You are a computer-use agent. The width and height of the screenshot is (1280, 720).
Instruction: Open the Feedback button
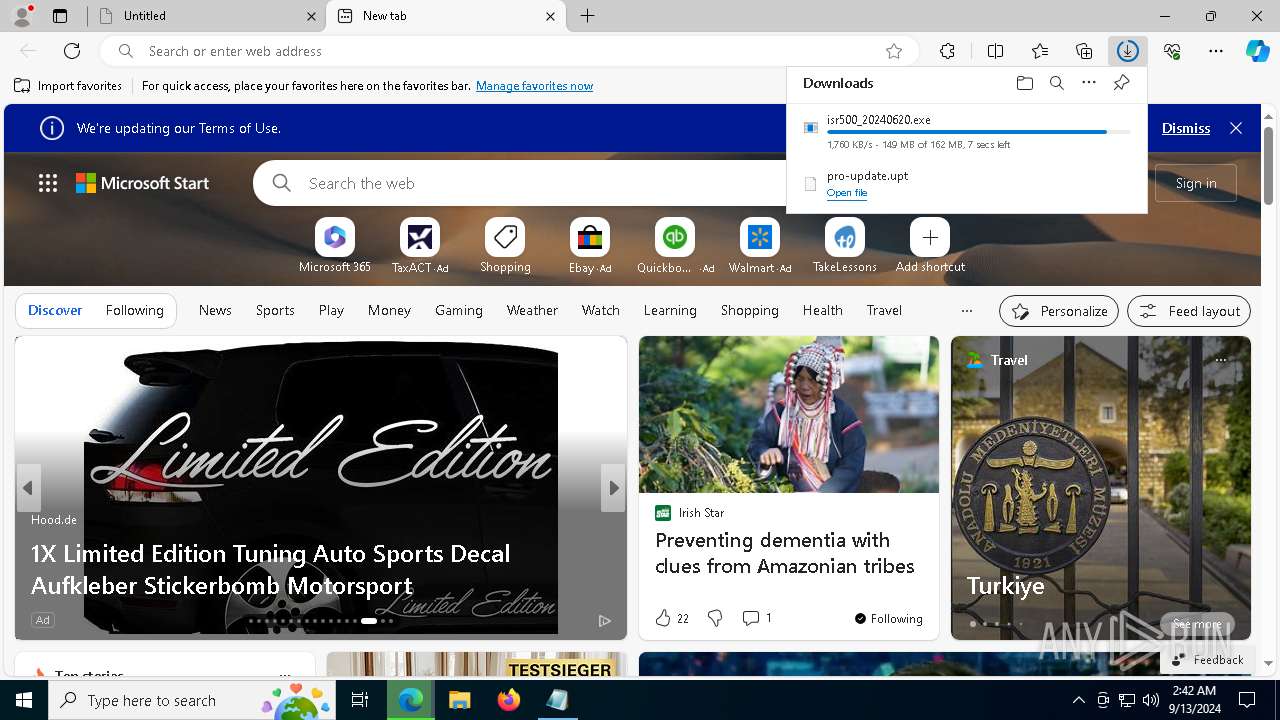(x=1207, y=659)
